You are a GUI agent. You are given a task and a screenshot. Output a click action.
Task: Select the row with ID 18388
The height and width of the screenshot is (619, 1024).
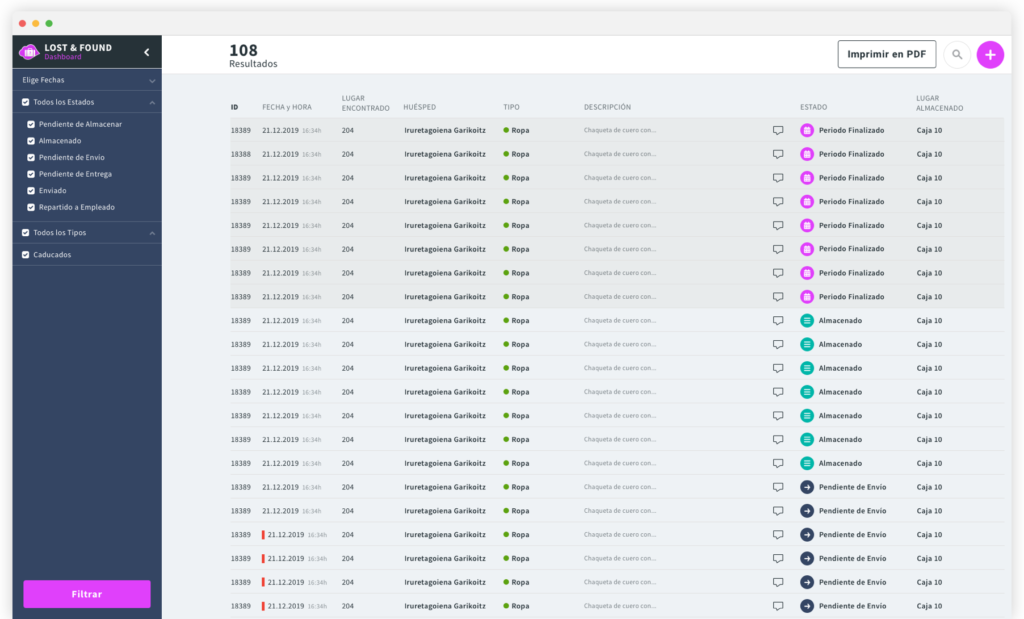(x=241, y=154)
